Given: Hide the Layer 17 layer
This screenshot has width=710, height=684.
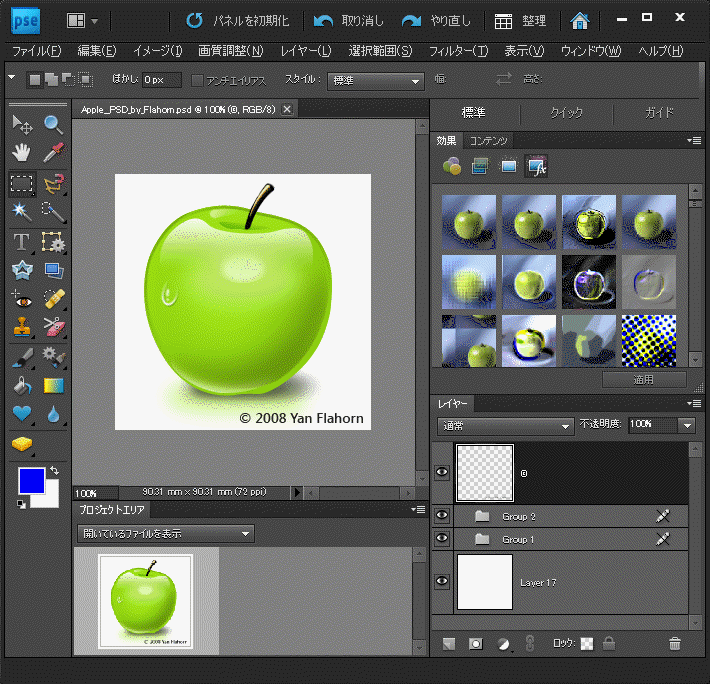Looking at the screenshot, I should point(442,582).
